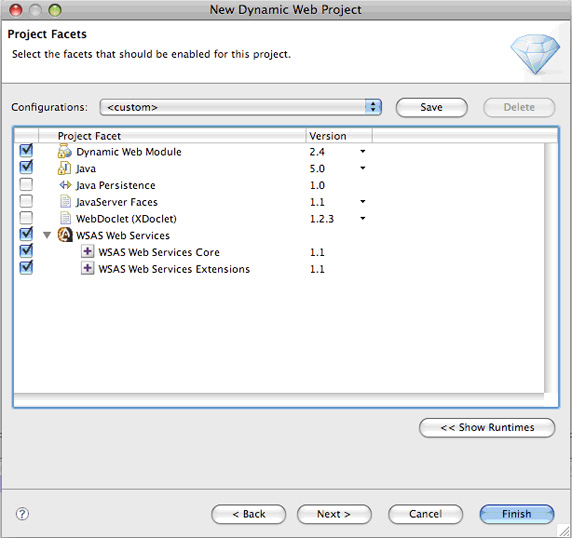Click the Save configuration button
The image size is (572, 538).
(432, 107)
